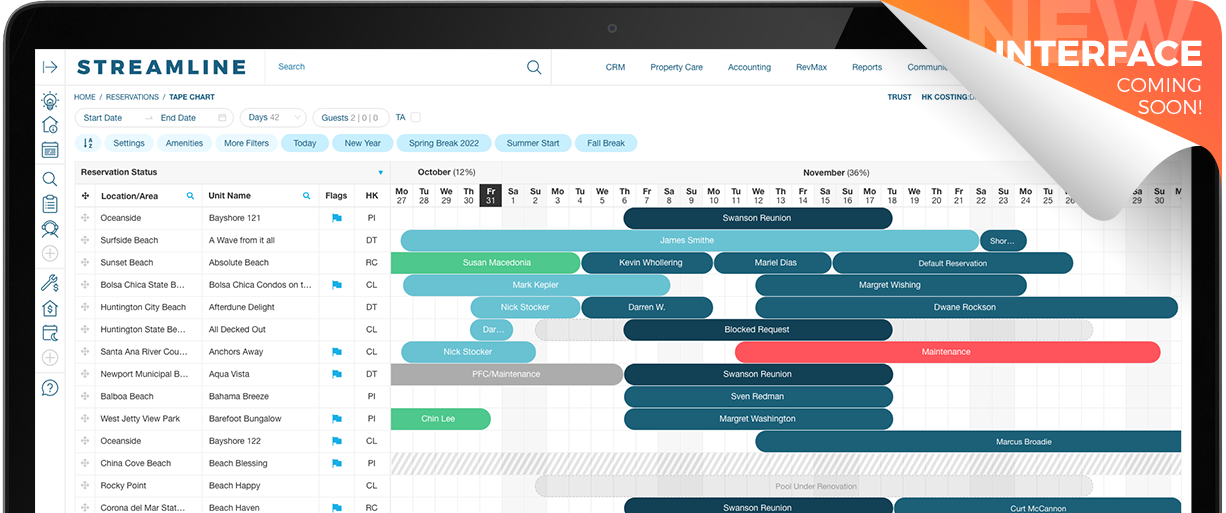Open the Amenities filter button
Image resolution: width=1226 pixels, height=513 pixels.
coord(184,143)
